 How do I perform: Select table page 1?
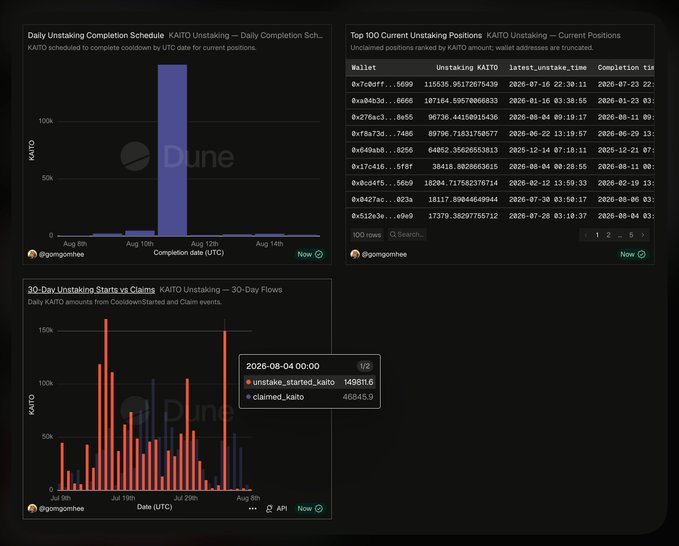pos(597,235)
